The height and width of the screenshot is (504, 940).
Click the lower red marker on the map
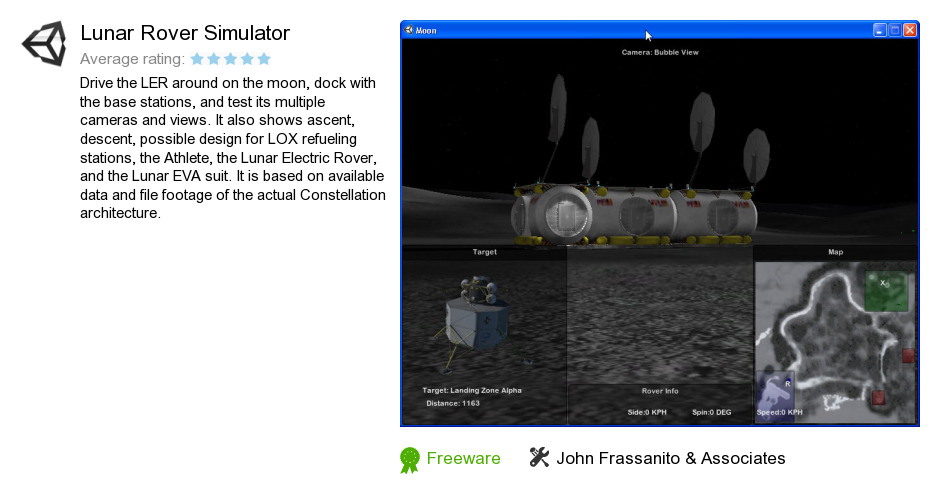(878, 397)
